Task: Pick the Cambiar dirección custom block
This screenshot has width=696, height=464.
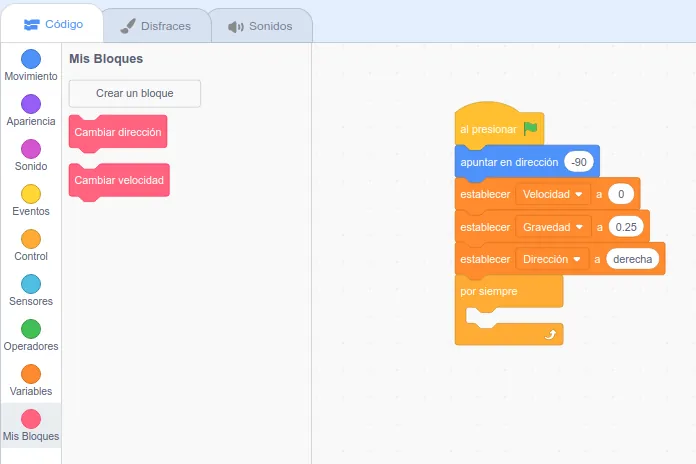Action: tap(118, 132)
